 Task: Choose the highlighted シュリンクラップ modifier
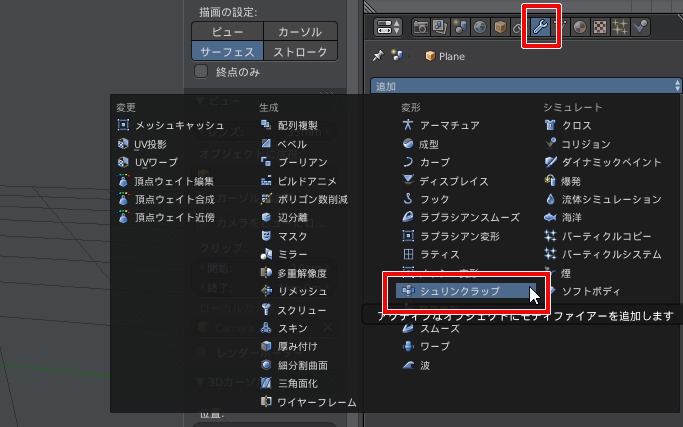click(x=466, y=291)
